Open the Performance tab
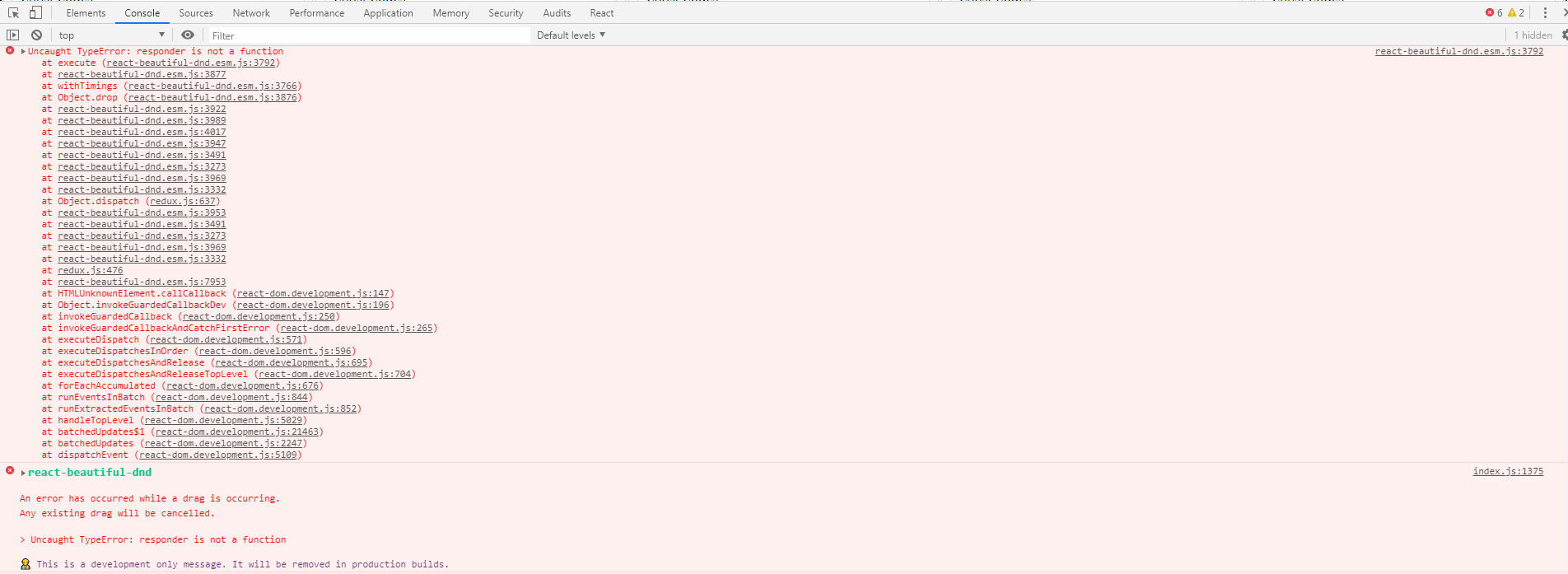1568x574 pixels. pos(317,13)
